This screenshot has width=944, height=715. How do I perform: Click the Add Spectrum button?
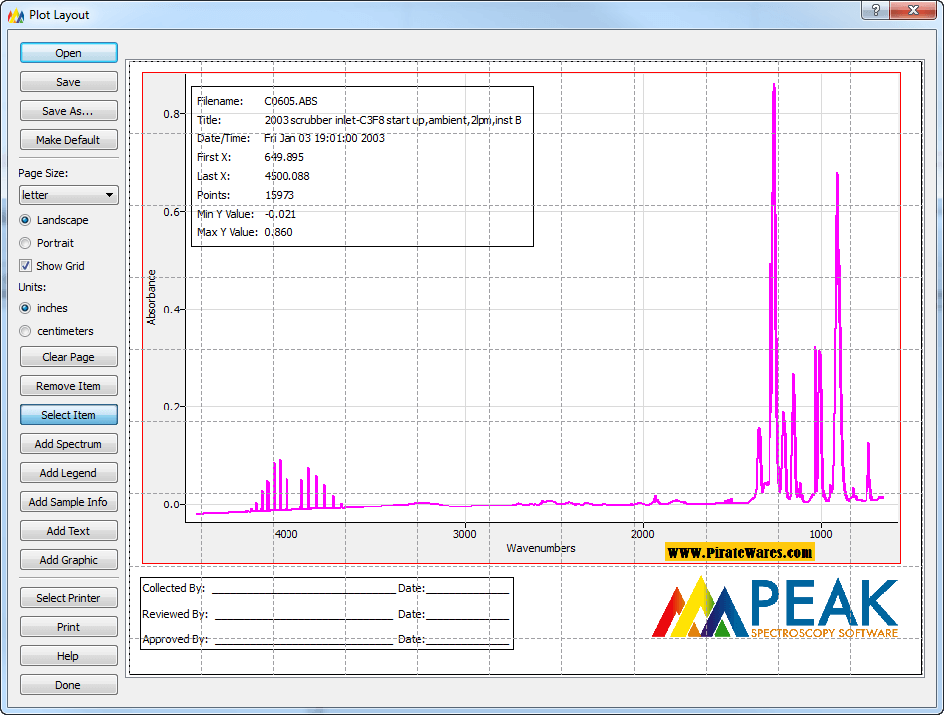tap(68, 444)
